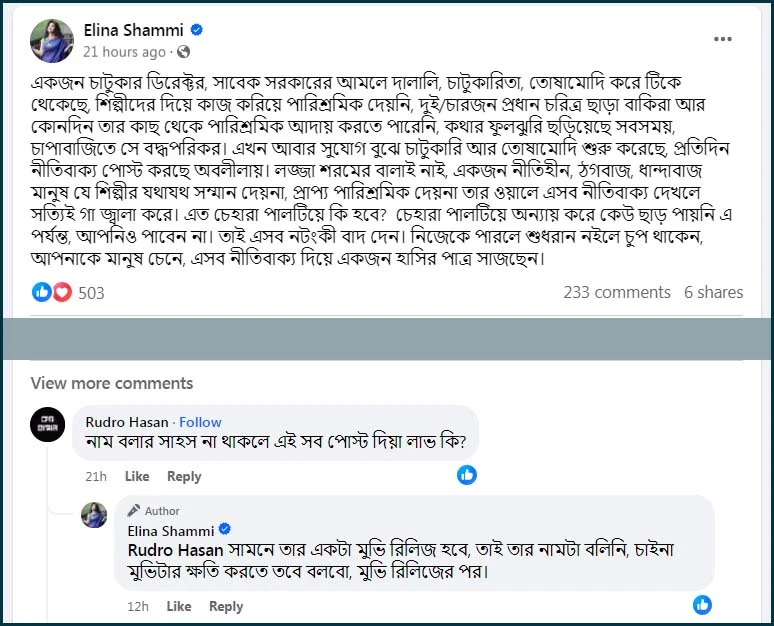Click the 503 reactions count
This screenshot has width=774, height=626.
point(91,293)
